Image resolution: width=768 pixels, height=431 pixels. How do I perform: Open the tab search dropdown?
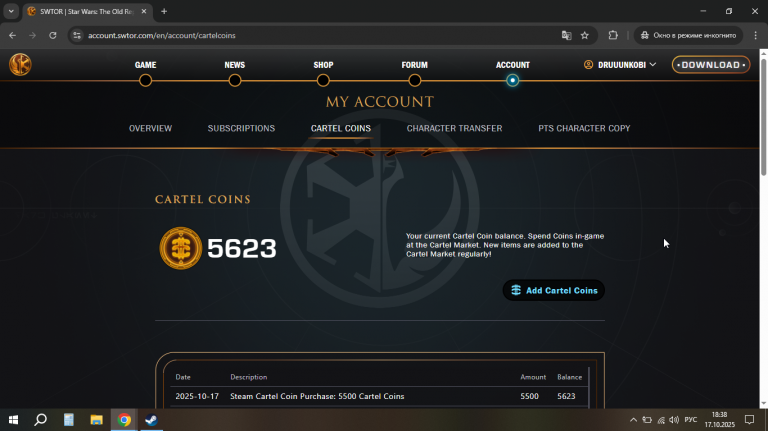click(x=11, y=11)
